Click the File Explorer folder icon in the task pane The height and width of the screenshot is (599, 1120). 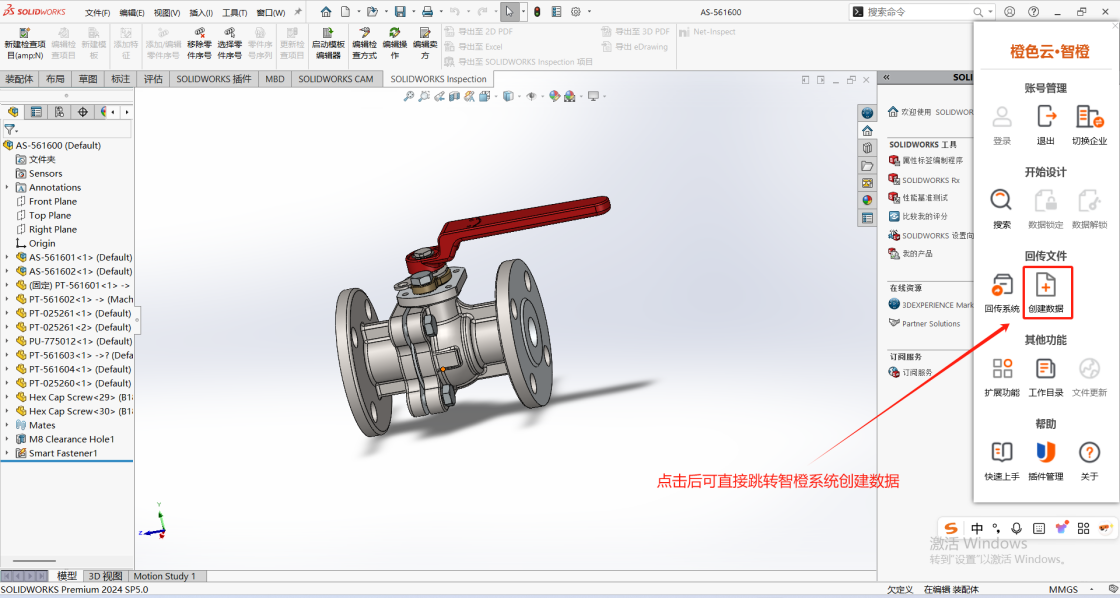[x=867, y=166]
